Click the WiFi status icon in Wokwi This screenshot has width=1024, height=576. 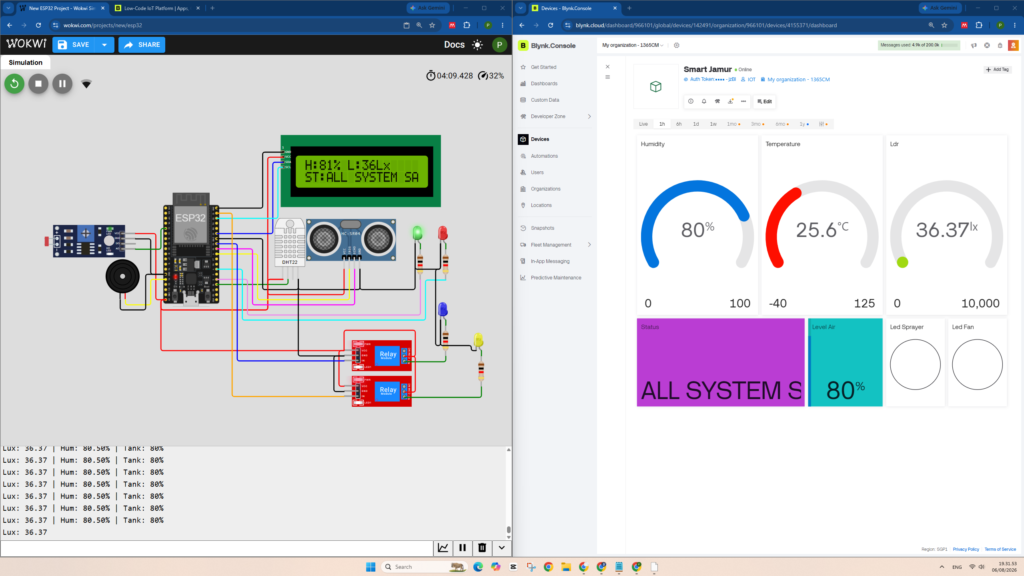[x=86, y=84]
